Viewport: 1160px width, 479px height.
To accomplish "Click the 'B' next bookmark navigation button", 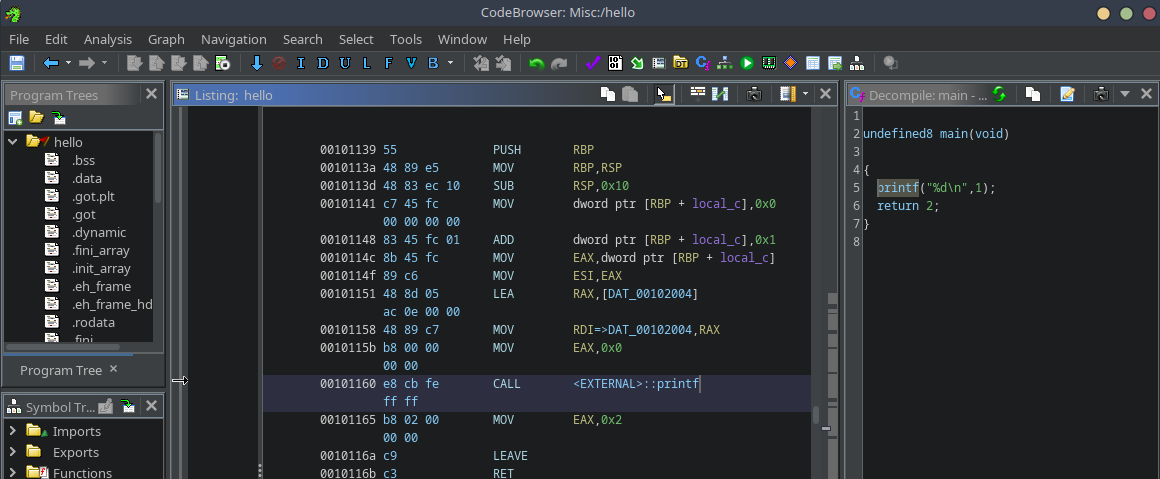I will [x=434, y=64].
